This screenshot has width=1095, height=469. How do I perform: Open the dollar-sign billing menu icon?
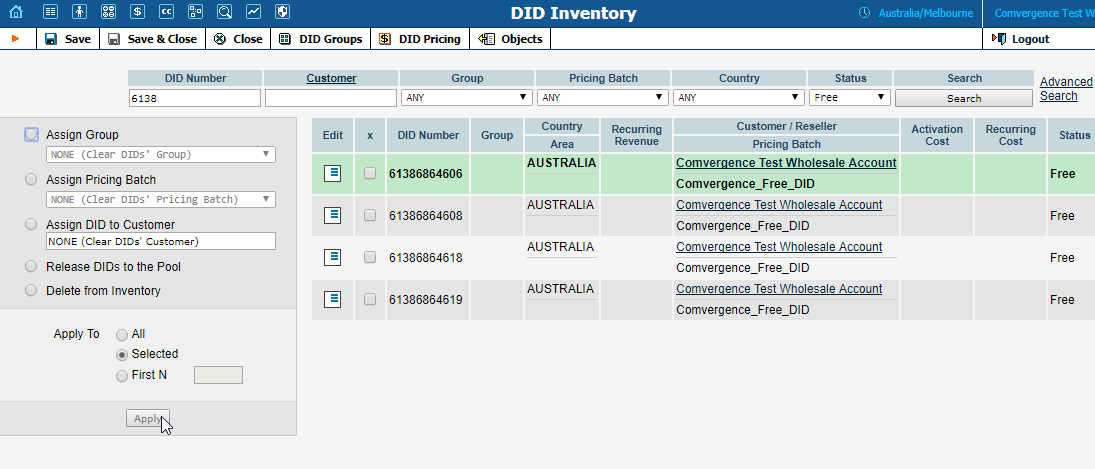137,13
